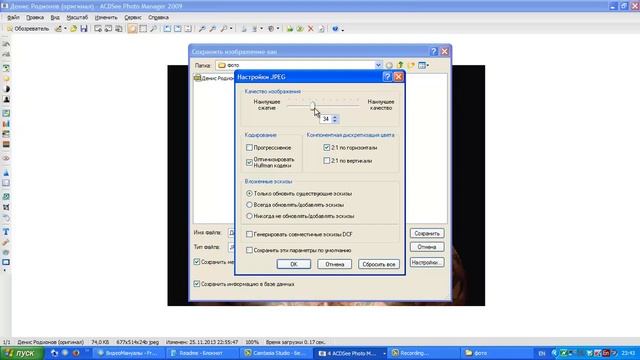The image size is (640, 360).
Task: Select Никогда не обновлять/добавлять эскизы radio button
Action: [249, 216]
